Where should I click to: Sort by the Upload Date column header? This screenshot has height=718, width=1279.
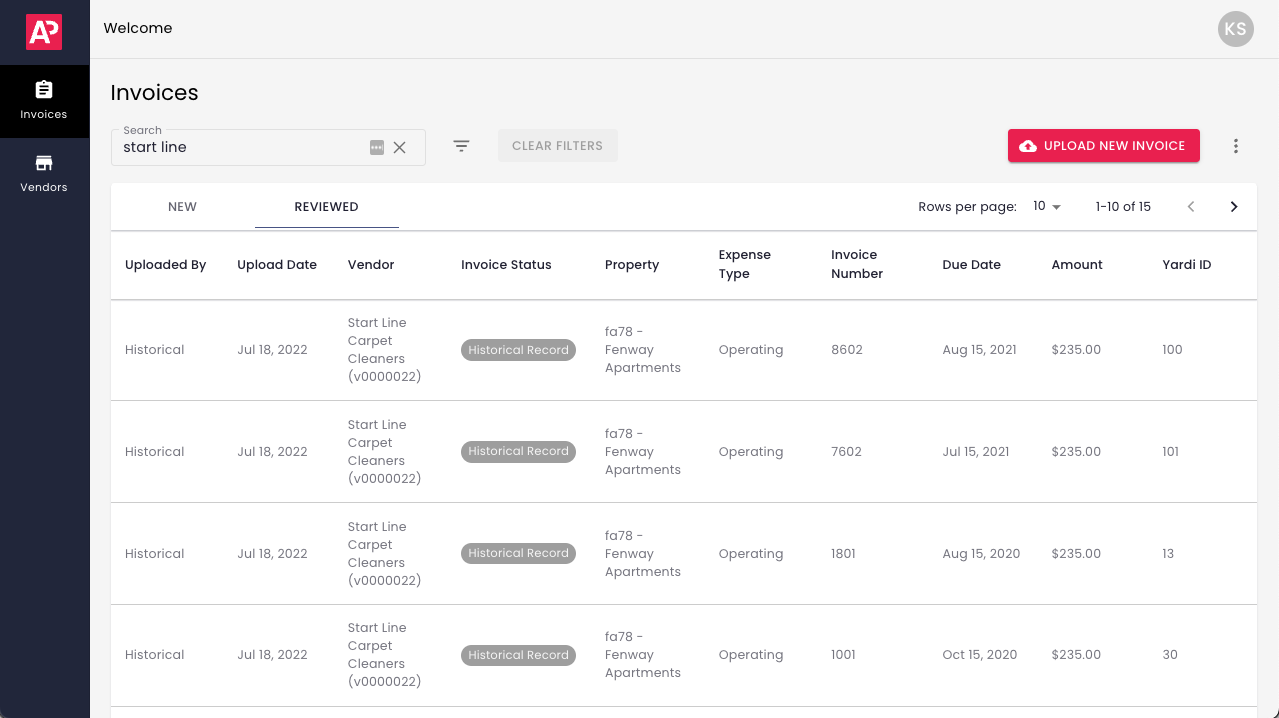click(x=277, y=265)
